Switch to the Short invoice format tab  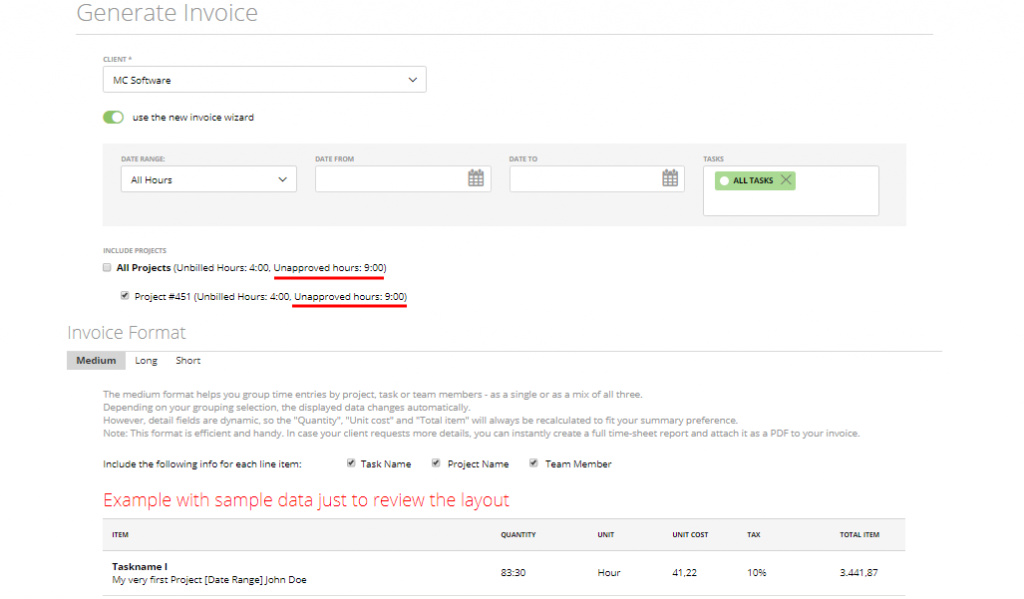click(x=188, y=360)
